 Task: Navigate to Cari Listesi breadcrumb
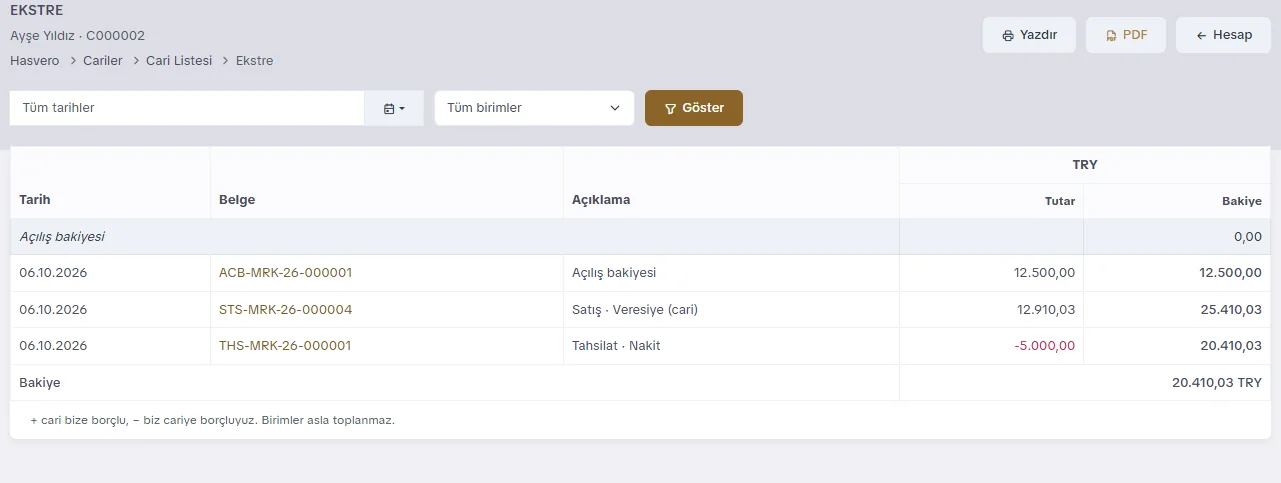[179, 61]
